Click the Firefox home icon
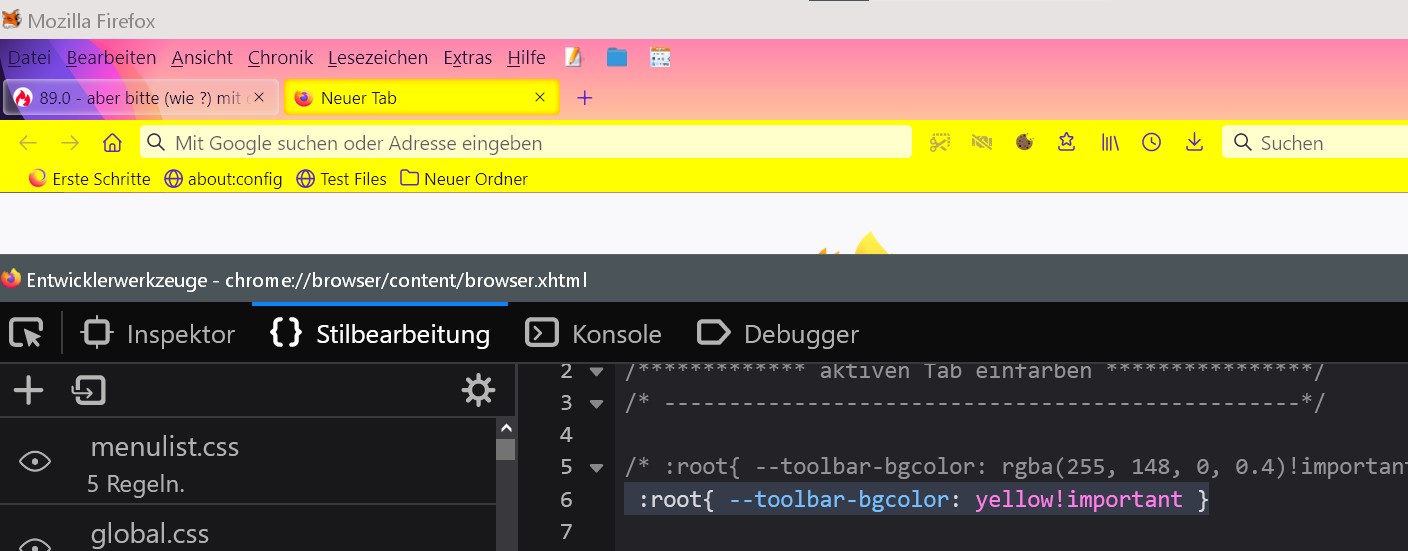Image resolution: width=1408 pixels, height=551 pixels. click(x=112, y=143)
